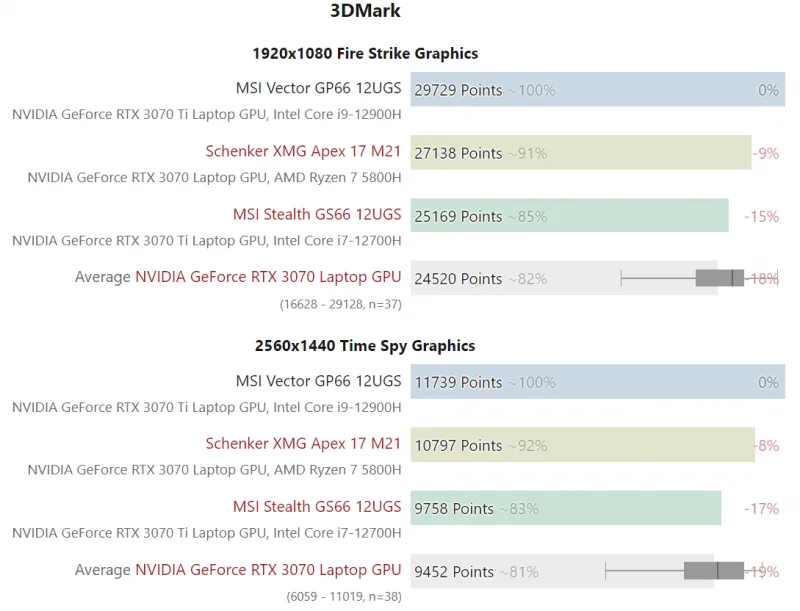Screen dimensions: 800x611
Task: Open Schenker XMG Apex 17 M21 link under Time Spy
Action: coord(303,444)
